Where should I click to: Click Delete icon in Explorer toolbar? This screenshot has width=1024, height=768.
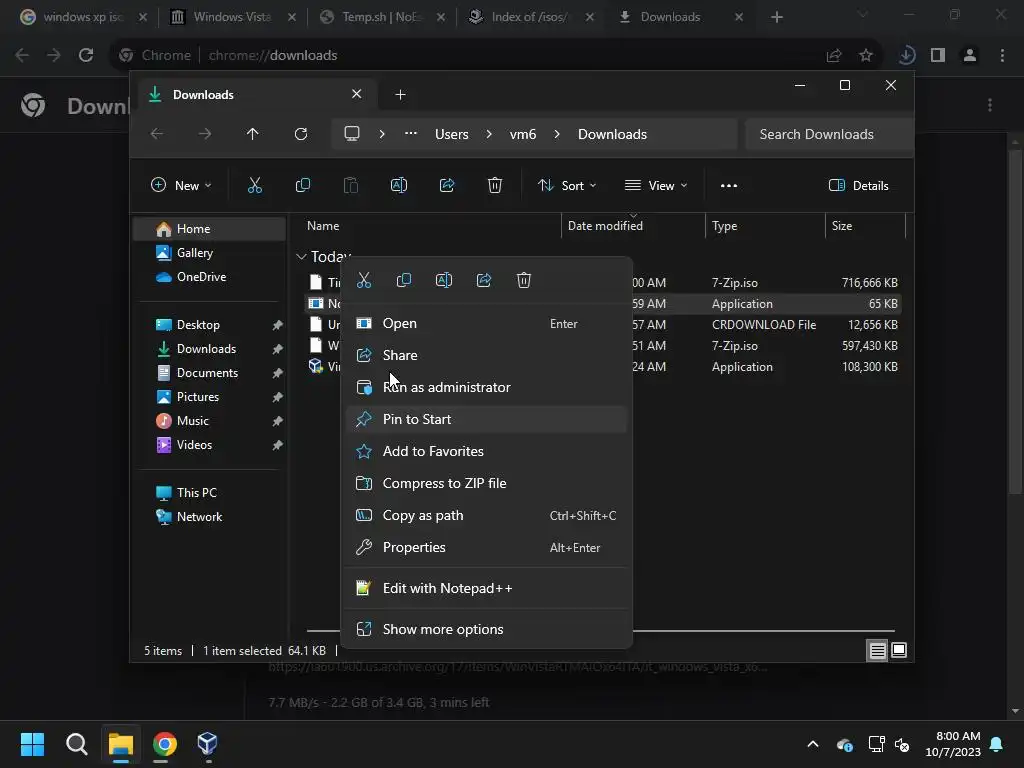[x=495, y=185]
